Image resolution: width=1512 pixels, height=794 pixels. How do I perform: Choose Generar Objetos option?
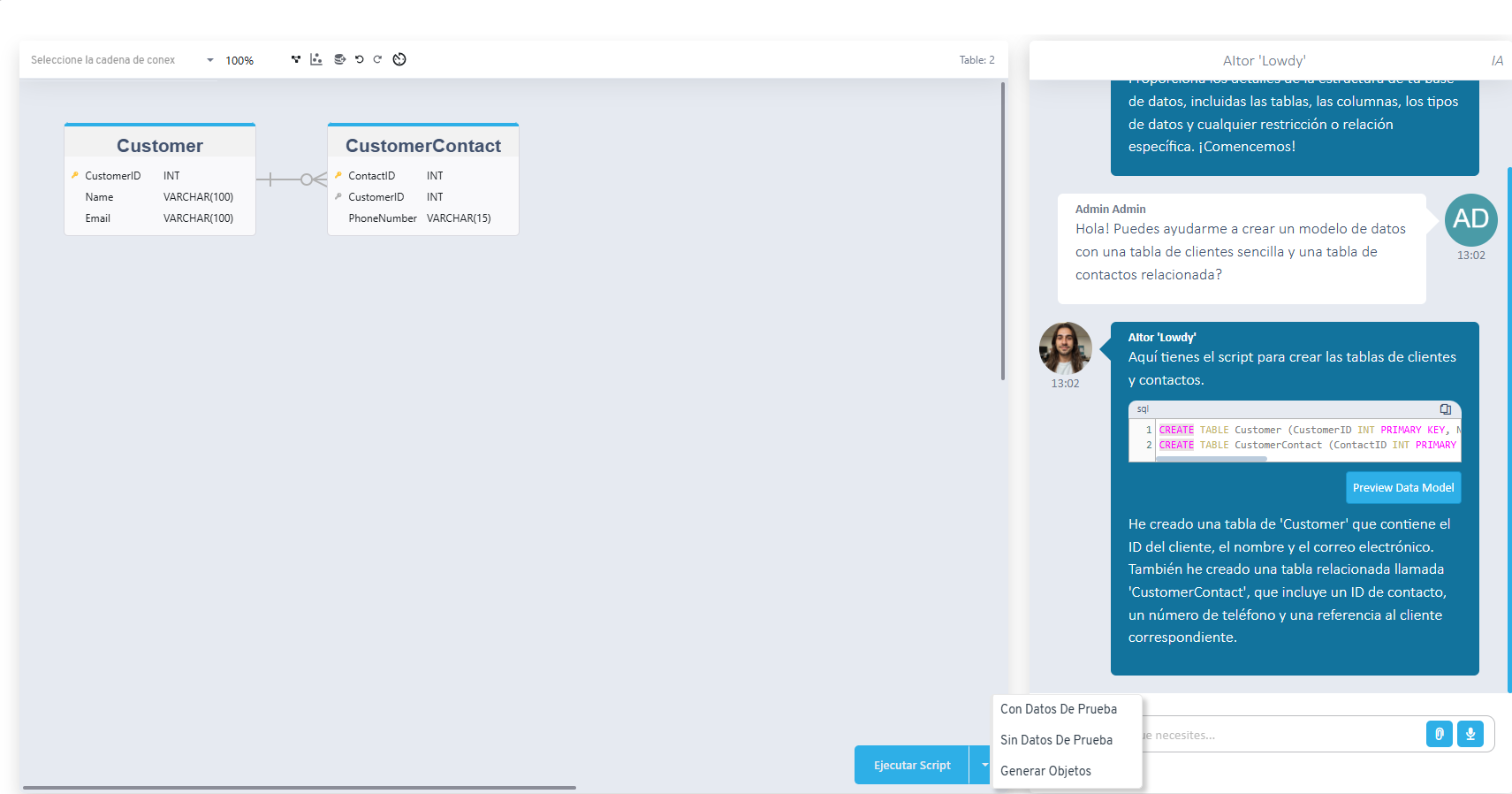point(1067,771)
